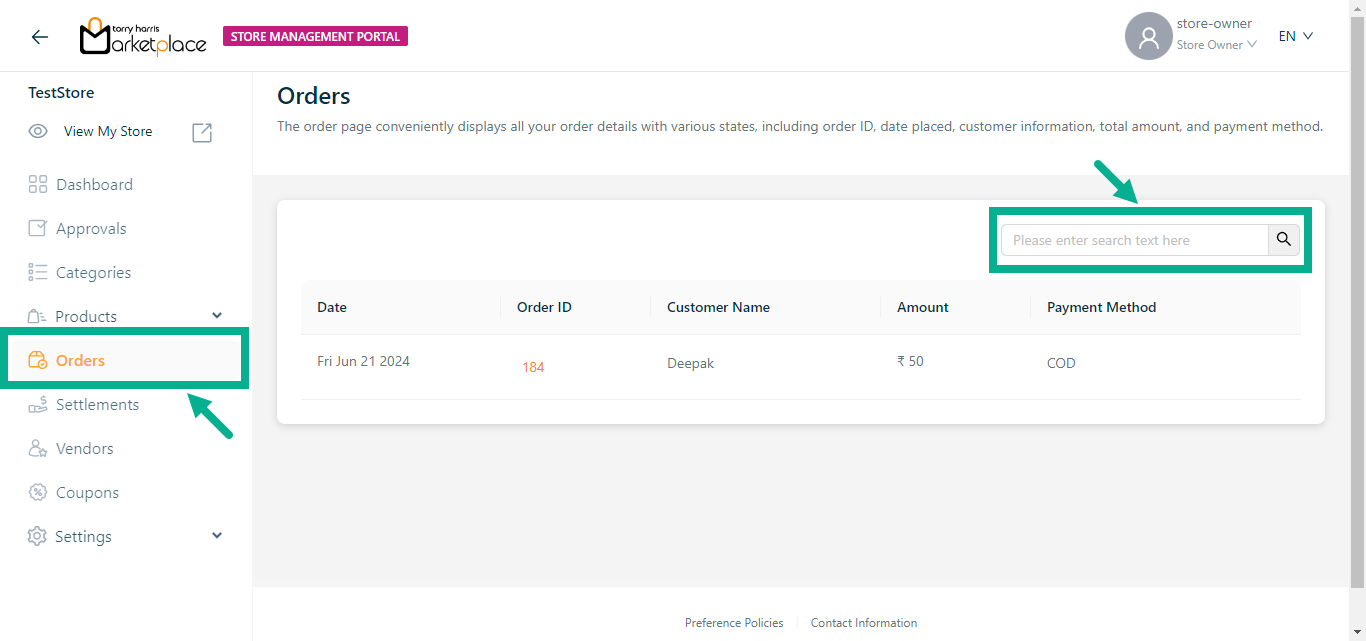This screenshot has height=641, width=1366.
Task: Expand the Settings submenu chevron
Action: [217, 536]
